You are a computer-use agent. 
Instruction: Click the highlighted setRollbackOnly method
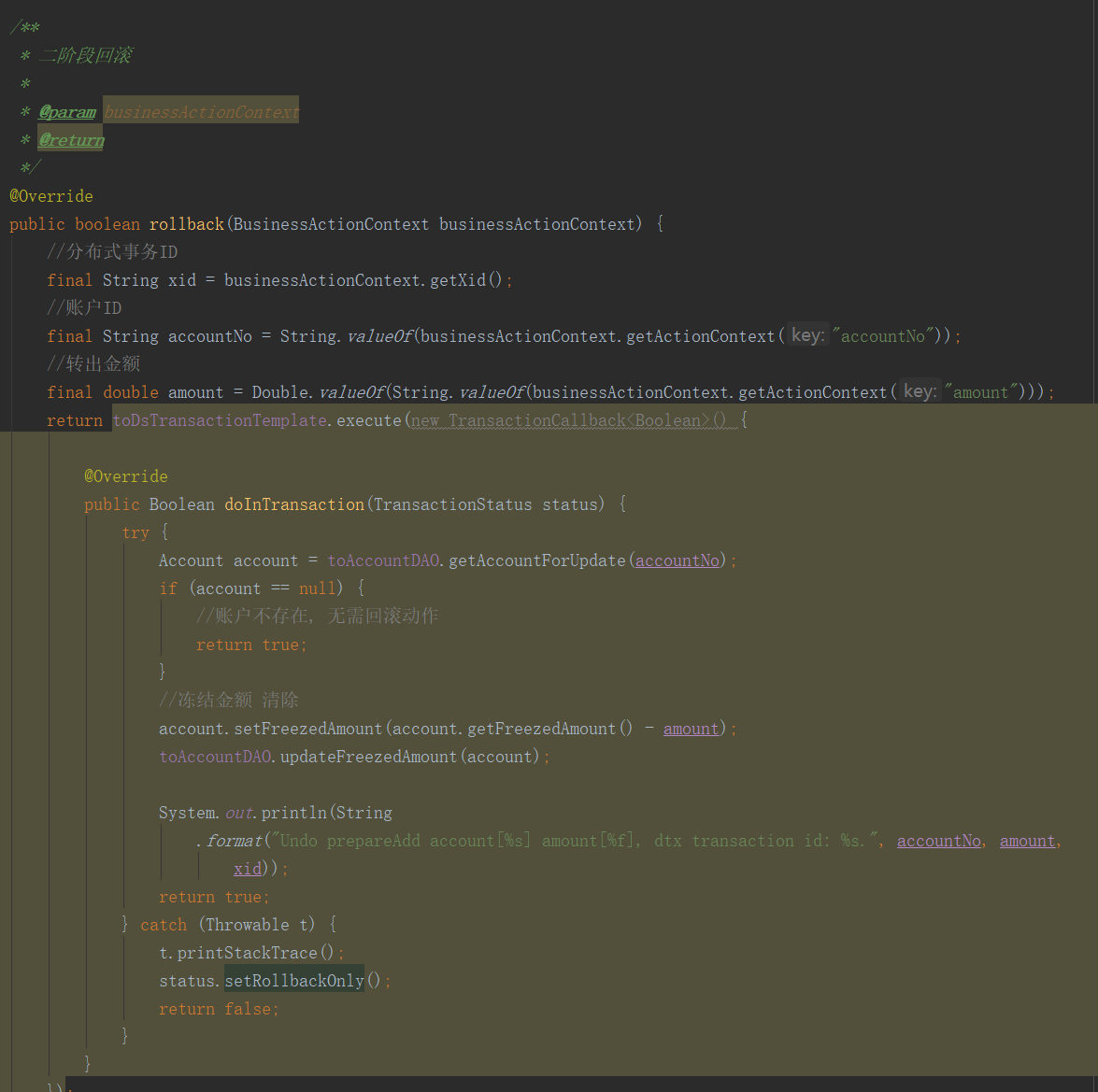[x=294, y=981]
